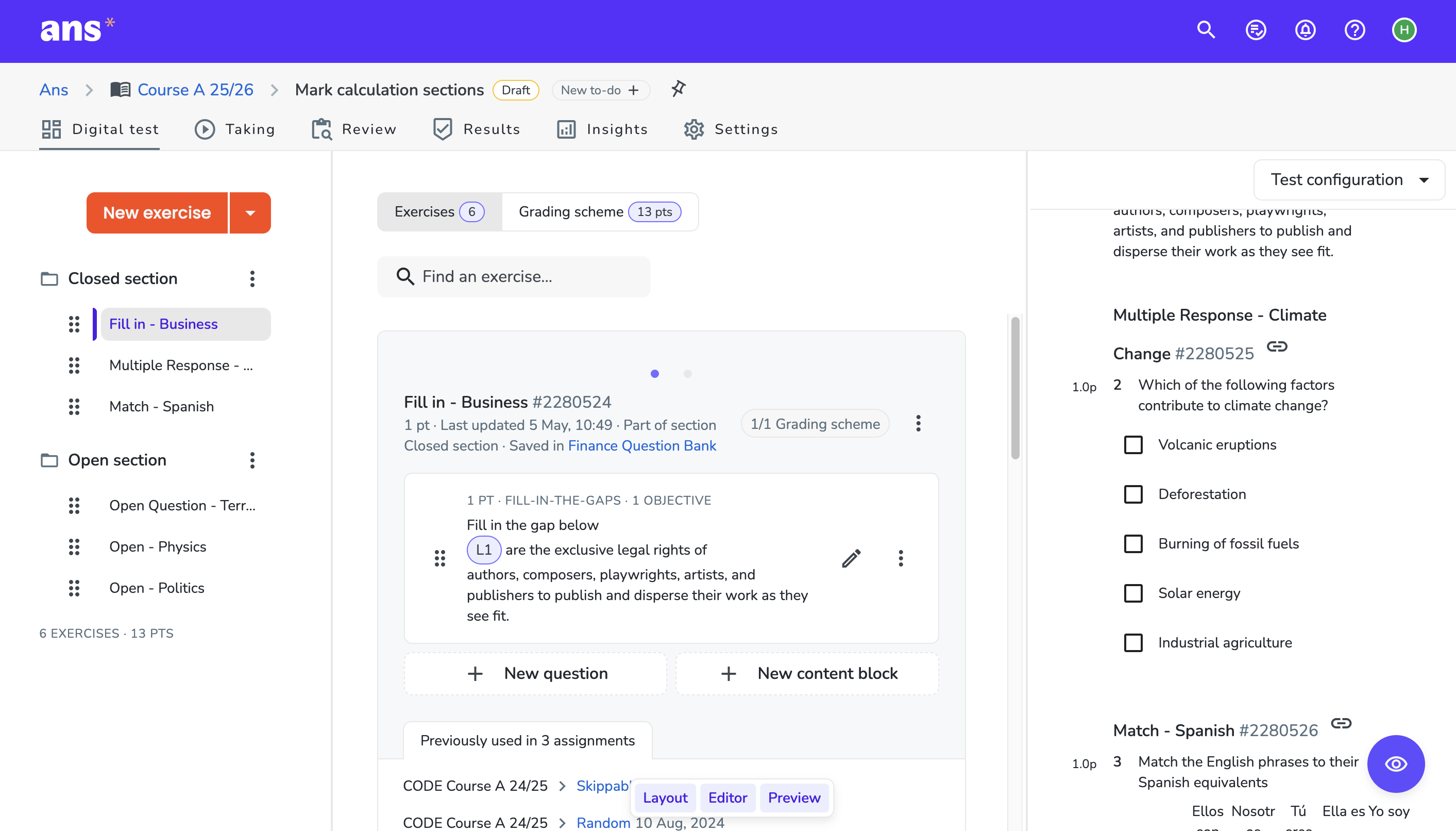Grab drag handle for Open Question - Terr...
Screen dimensions: 1456x831
pos(74,506)
